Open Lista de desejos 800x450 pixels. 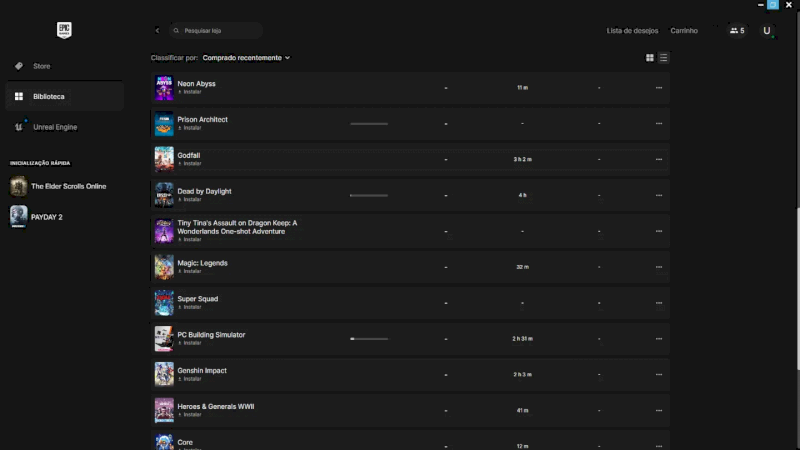632,31
